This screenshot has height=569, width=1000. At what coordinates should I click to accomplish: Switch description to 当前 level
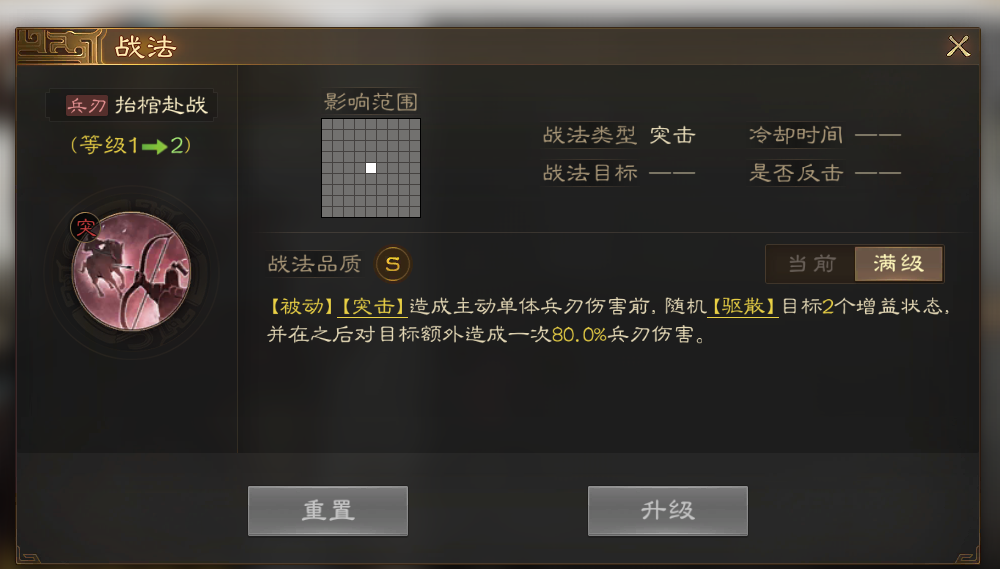click(811, 263)
